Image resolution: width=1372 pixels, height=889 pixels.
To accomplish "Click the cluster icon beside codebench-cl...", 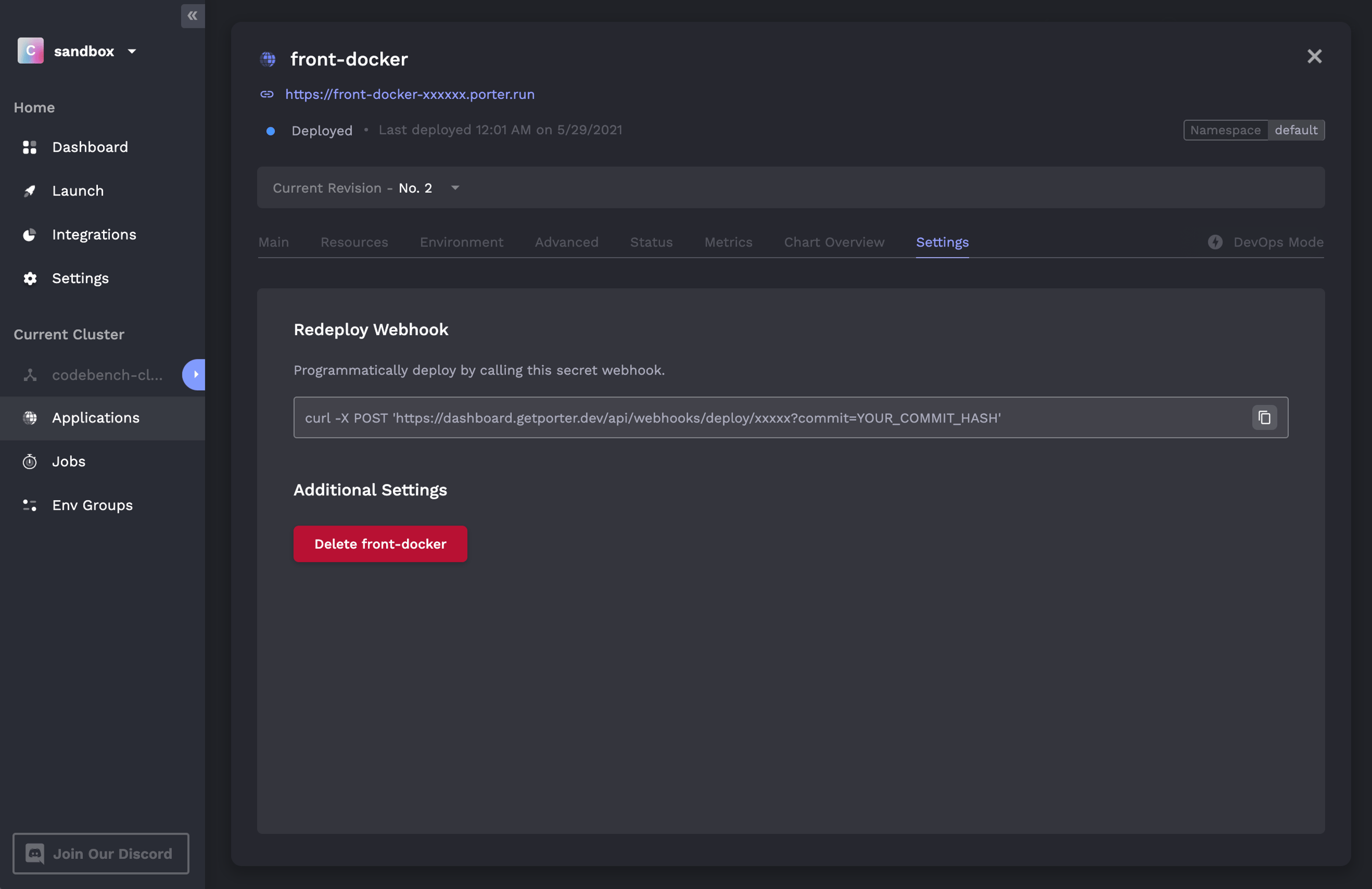I will pyautogui.click(x=30, y=375).
